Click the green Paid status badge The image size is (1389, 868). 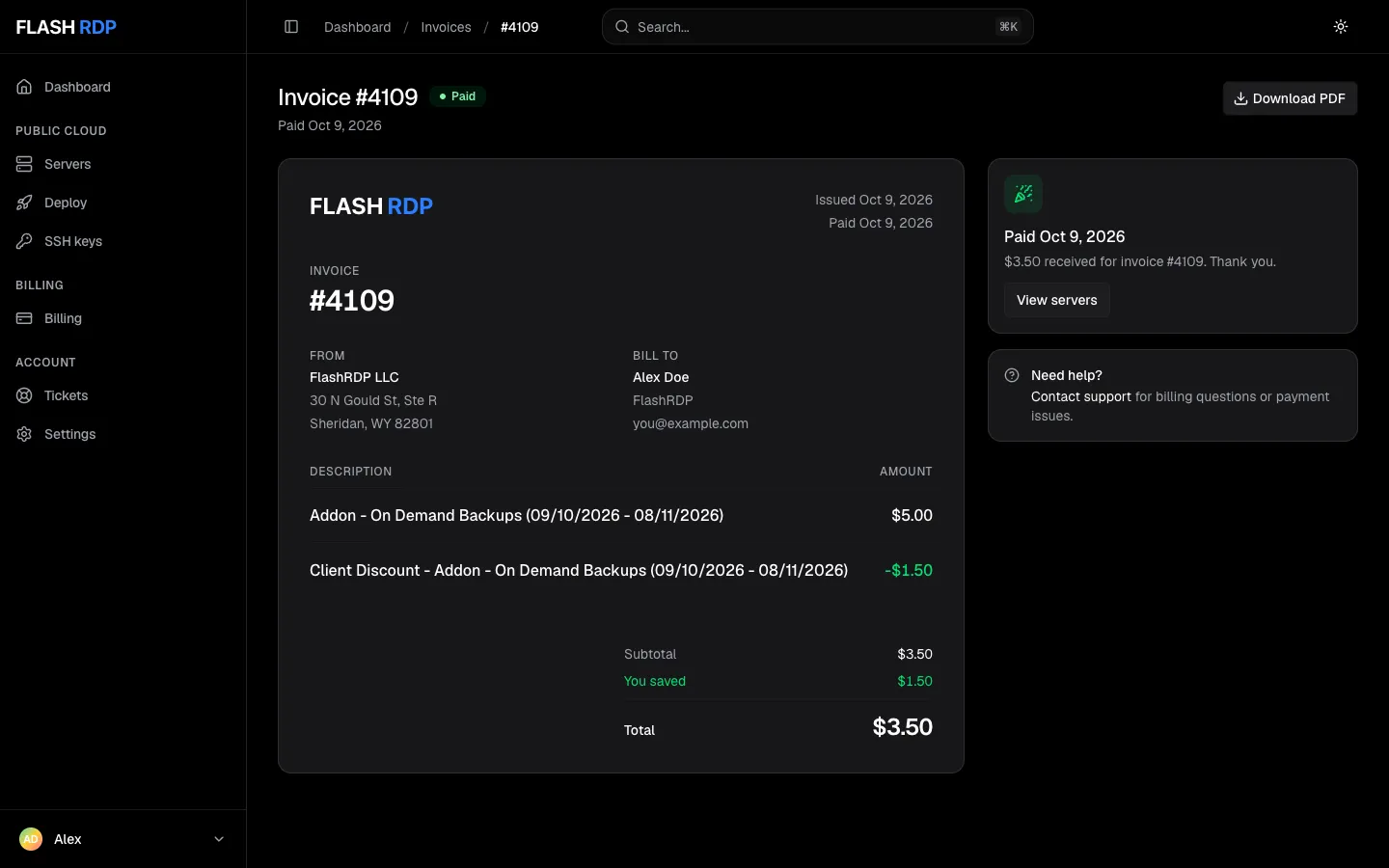click(x=457, y=96)
